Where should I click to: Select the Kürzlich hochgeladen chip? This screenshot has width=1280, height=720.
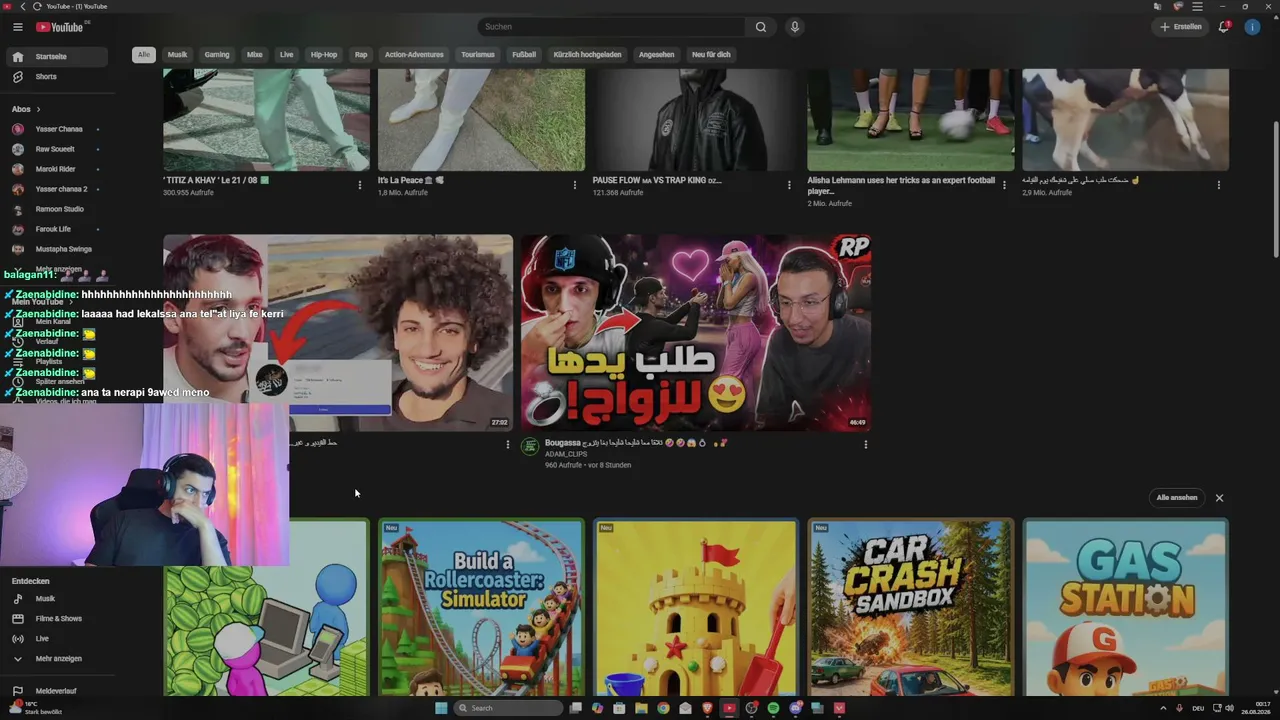tap(587, 55)
